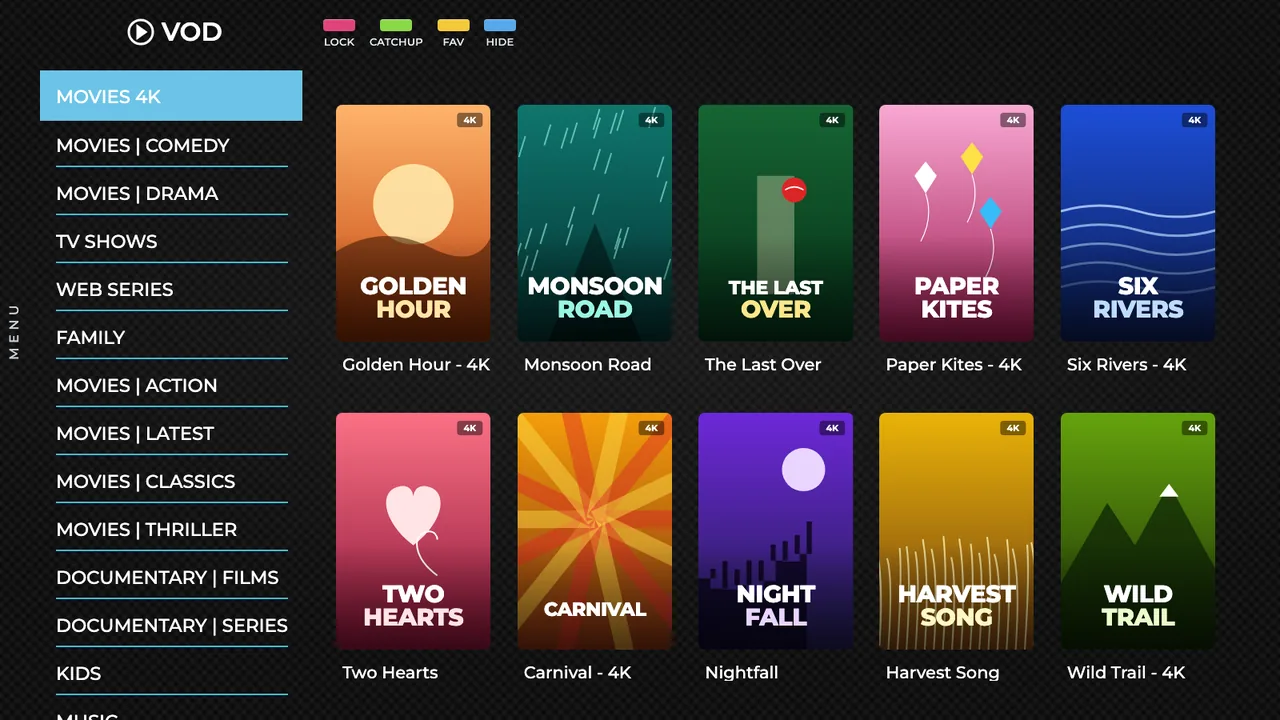Click the 'Paper Kites - 4K' title text
The height and width of the screenshot is (720, 1280).
point(954,365)
